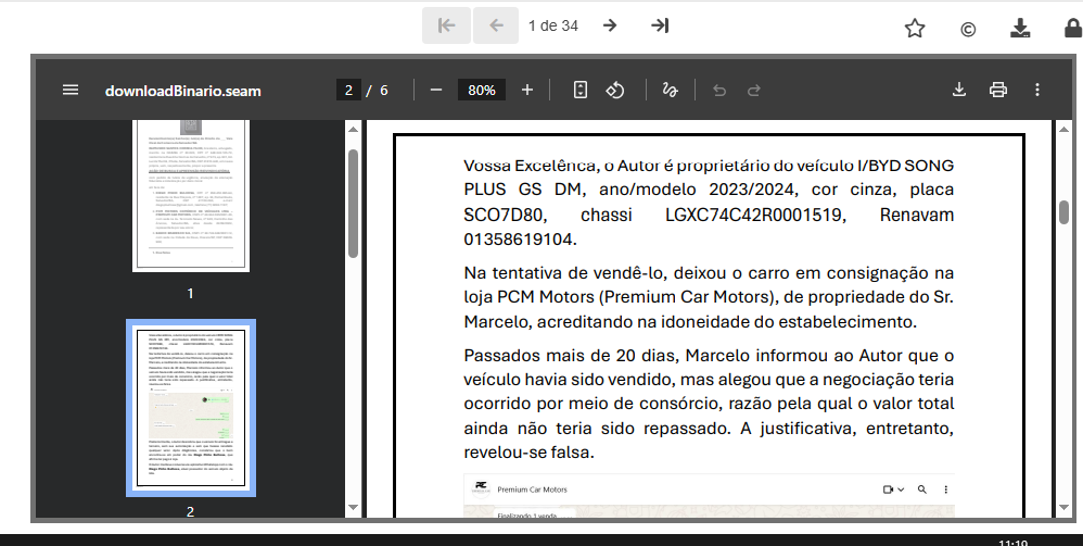
Task: Download document using top-bar download icon
Action: point(1020,28)
